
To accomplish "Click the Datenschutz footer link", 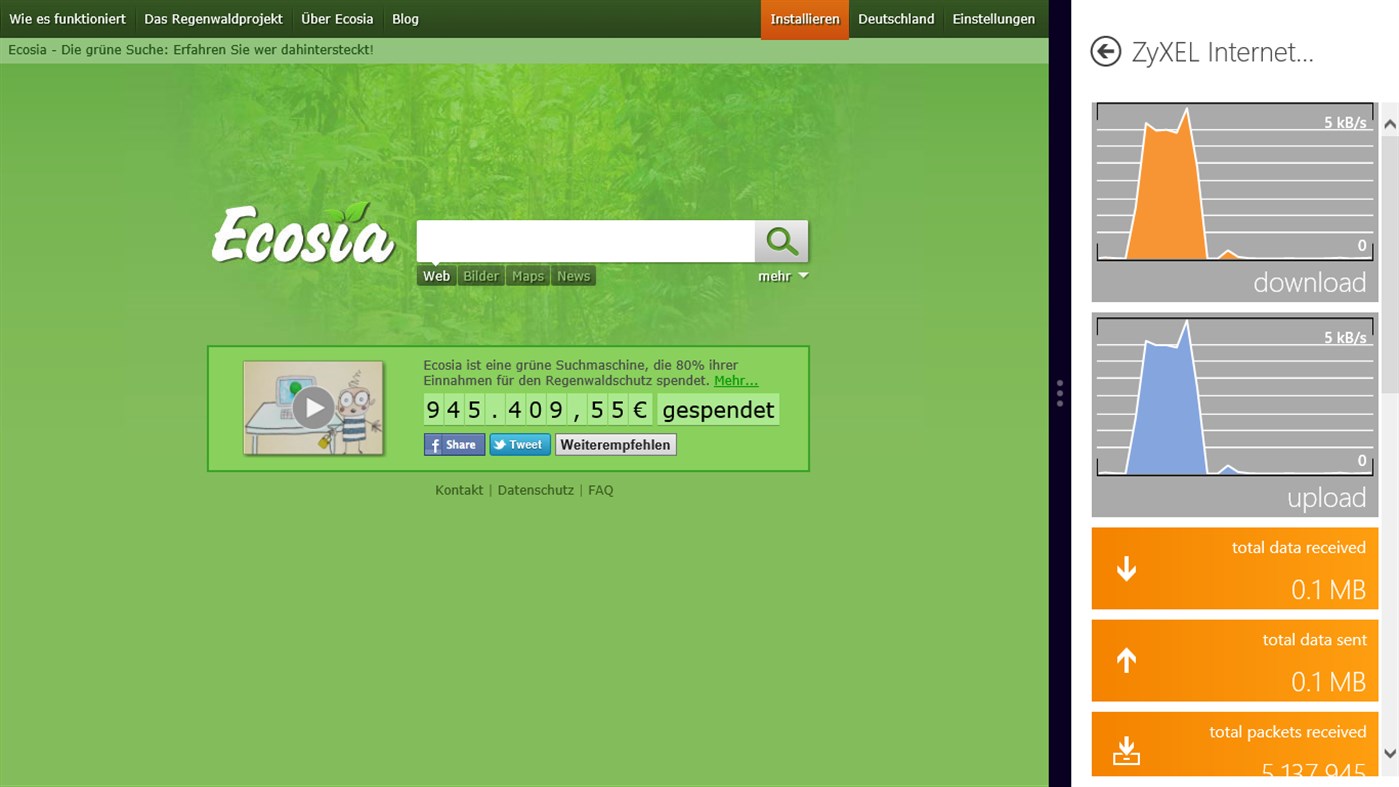I will pyautogui.click(x=535, y=490).
